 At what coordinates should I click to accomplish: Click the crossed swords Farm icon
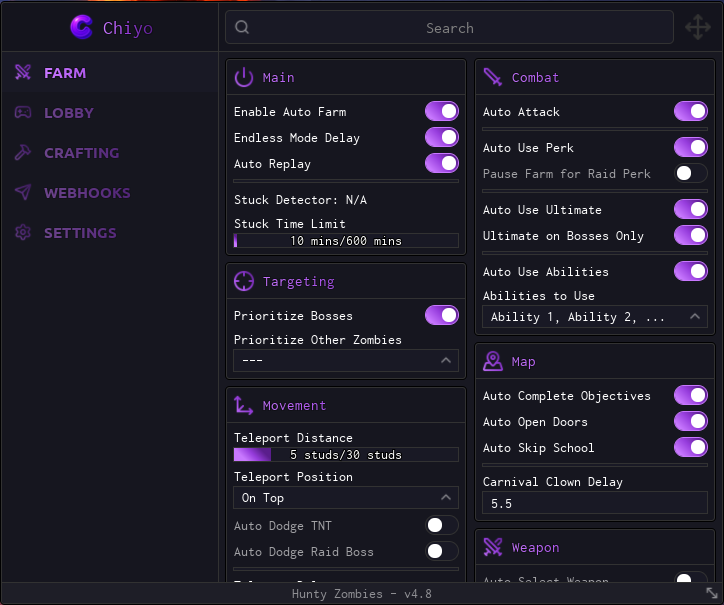pos(23,73)
